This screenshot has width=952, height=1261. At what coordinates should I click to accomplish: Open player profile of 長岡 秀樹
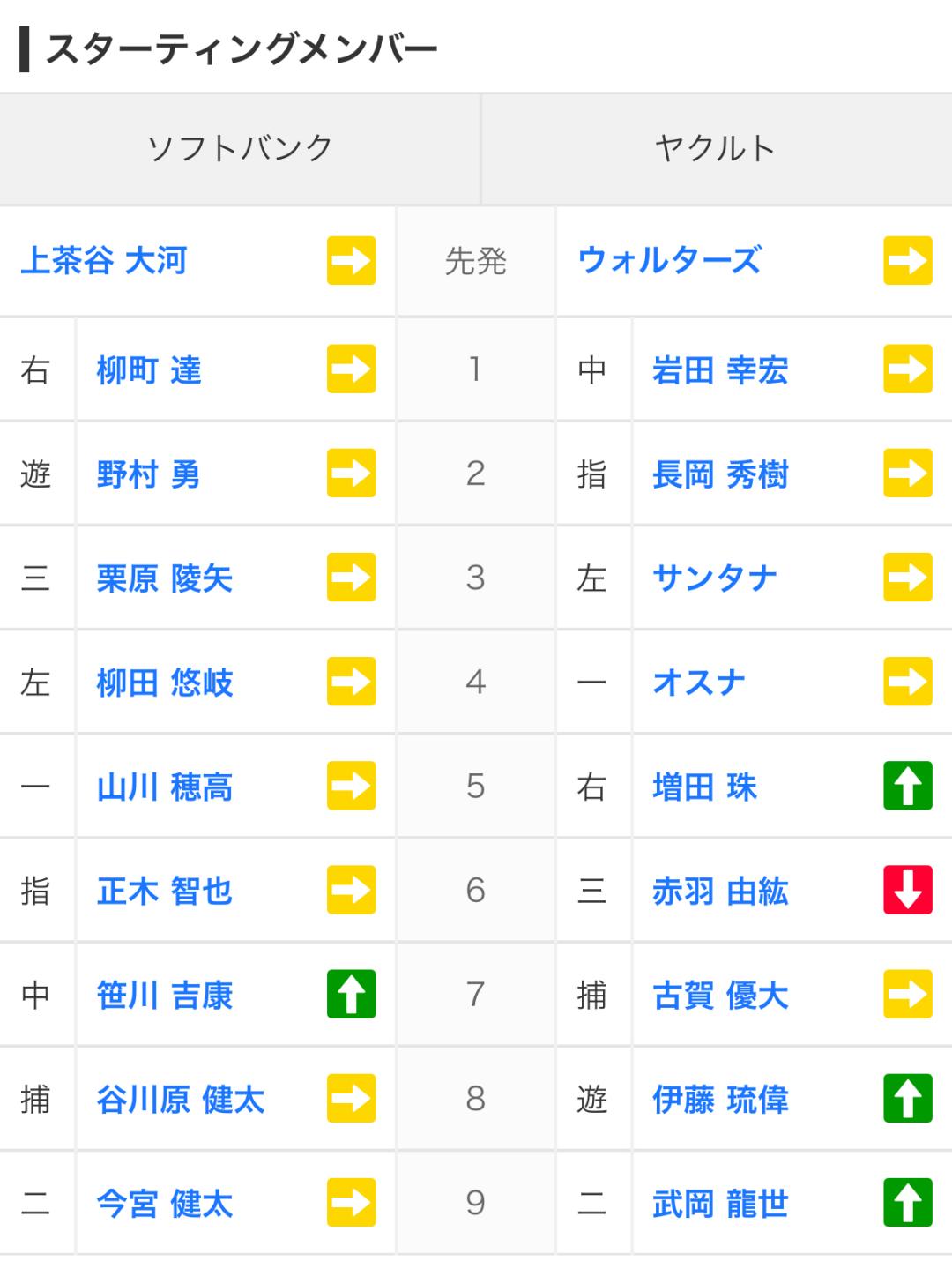[720, 474]
